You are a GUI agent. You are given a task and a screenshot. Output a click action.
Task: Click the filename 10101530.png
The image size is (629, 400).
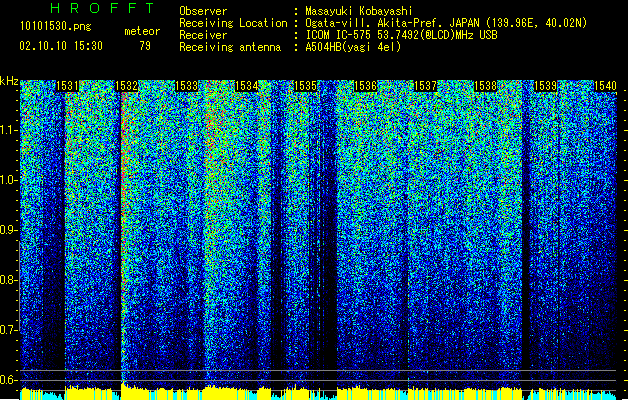coord(56,26)
